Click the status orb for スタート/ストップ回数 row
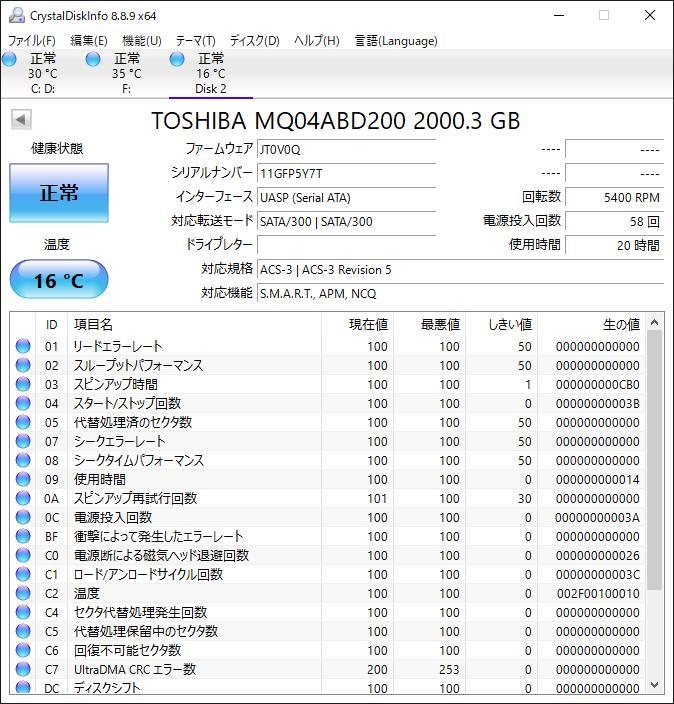This screenshot has height=704, width=674. tap(23, 403)
